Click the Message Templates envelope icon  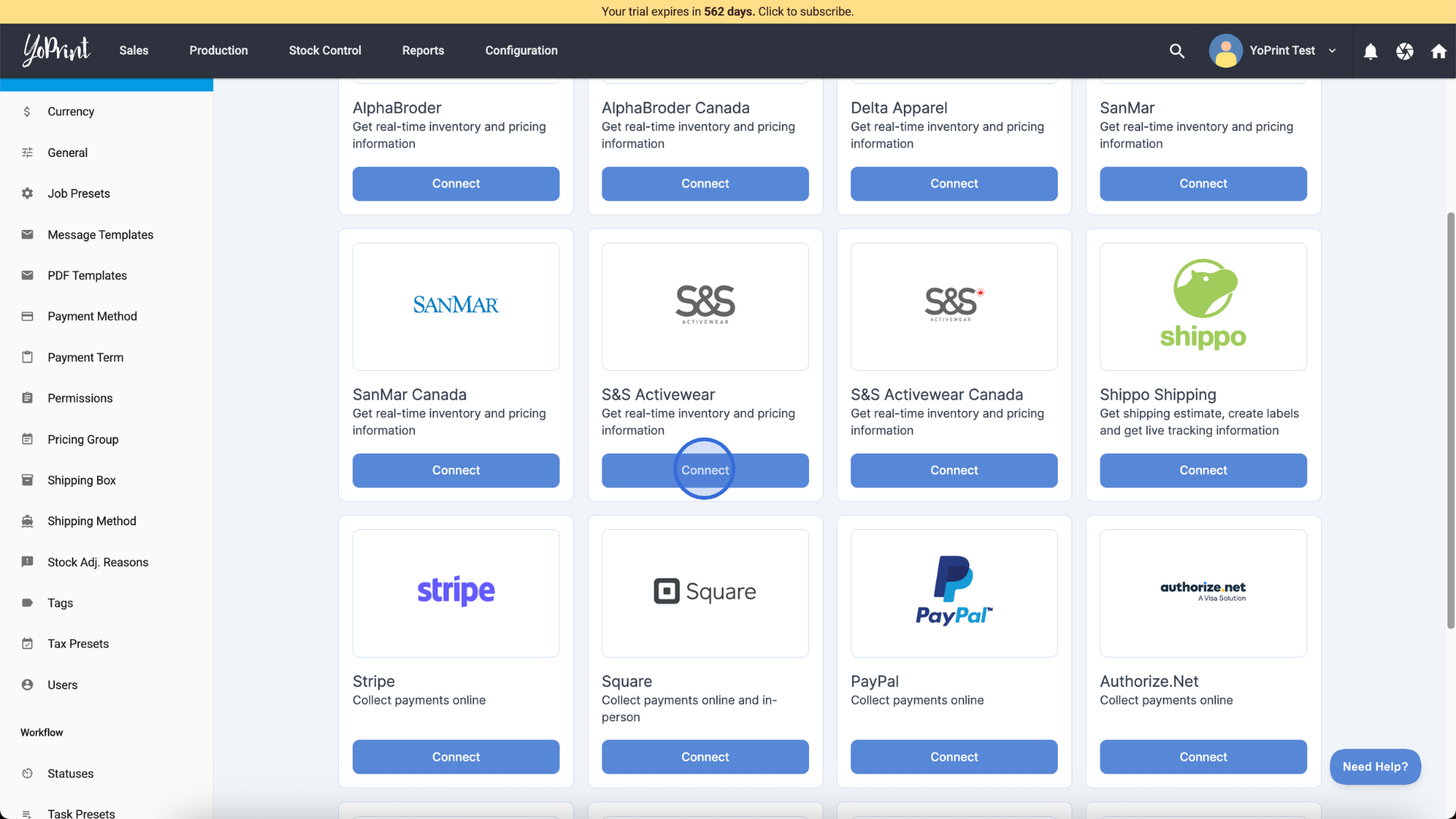pos(27,234)
